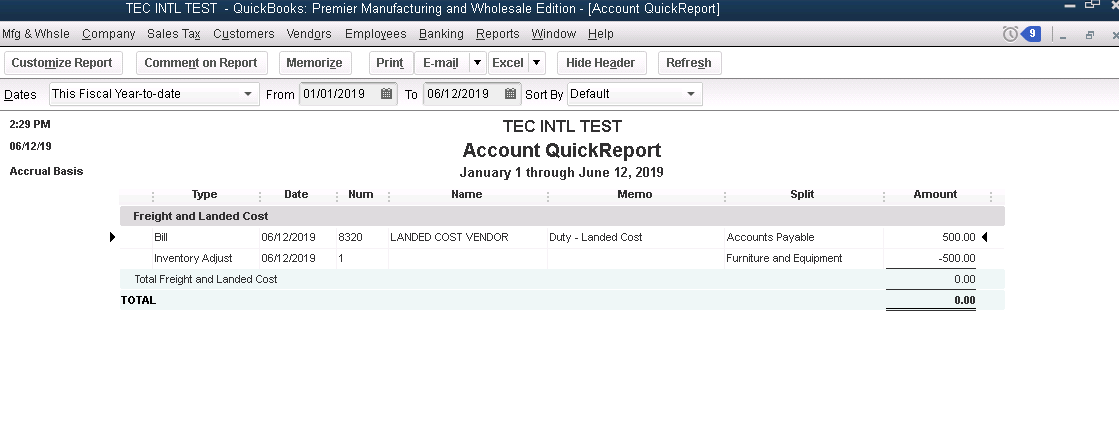Open calendar picker for From date
This screenshot has height=429, width=1119.
click(x=387, y=94)
